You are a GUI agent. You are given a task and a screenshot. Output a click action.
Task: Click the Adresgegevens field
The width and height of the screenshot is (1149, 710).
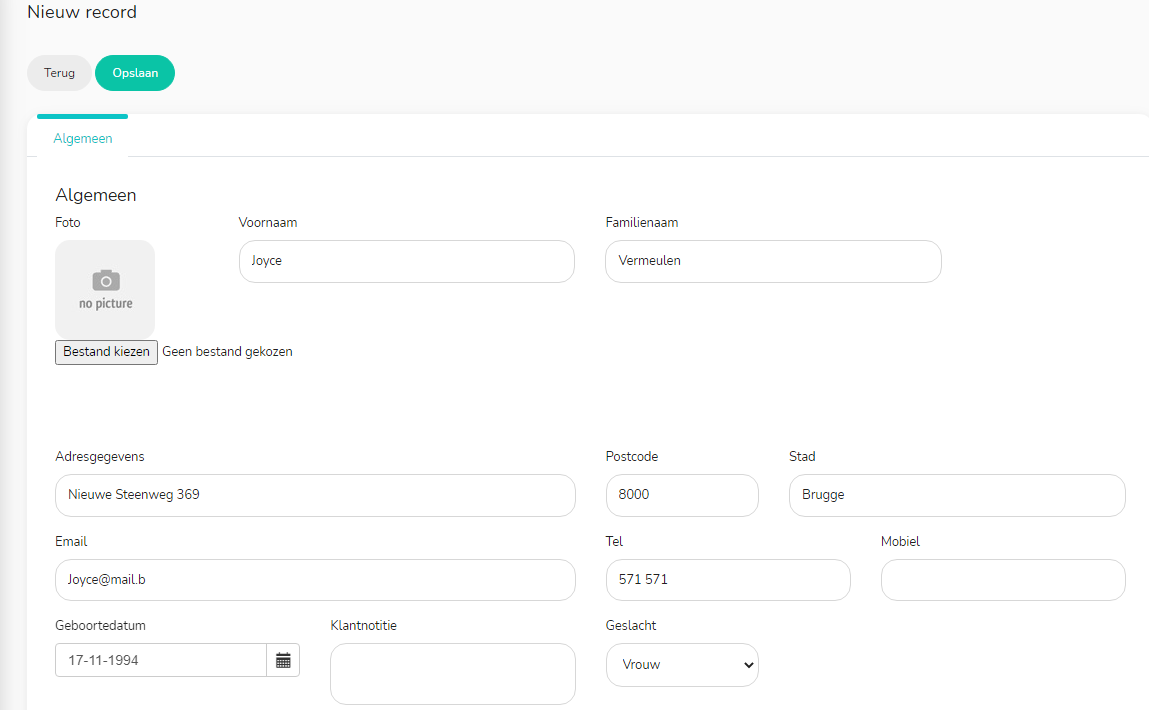point(315,495)
